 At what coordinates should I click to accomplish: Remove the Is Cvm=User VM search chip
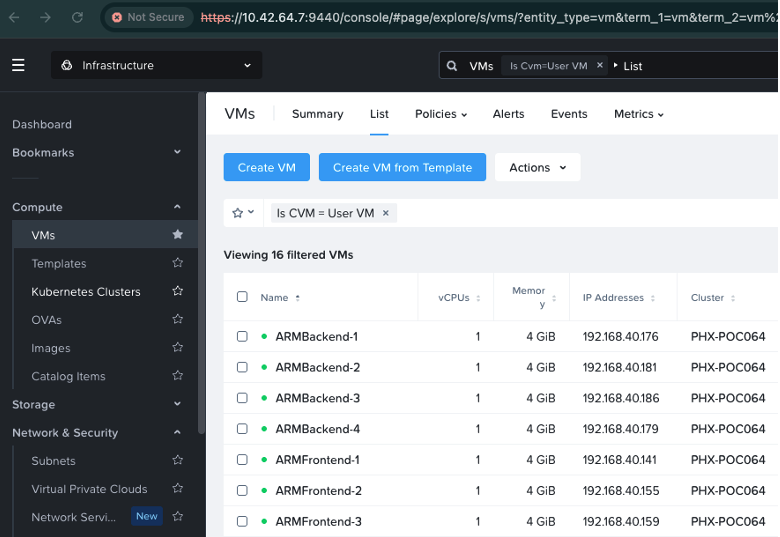point(600,65)
